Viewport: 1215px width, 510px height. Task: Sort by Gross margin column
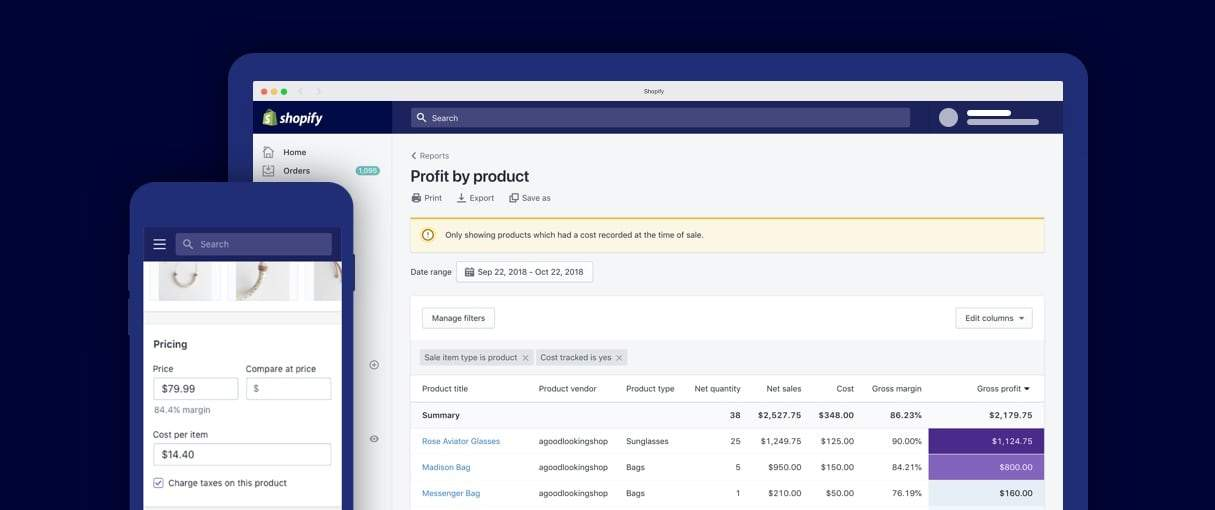(x=897, y=389)
